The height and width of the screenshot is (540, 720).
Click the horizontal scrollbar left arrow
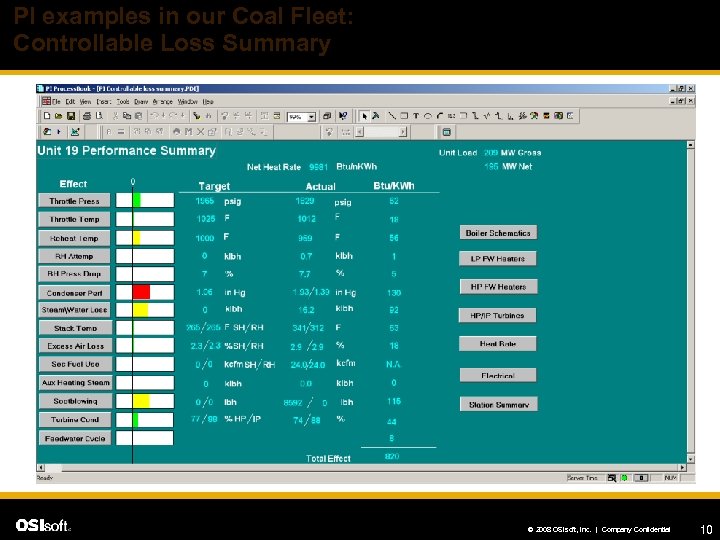coord(40,467)
